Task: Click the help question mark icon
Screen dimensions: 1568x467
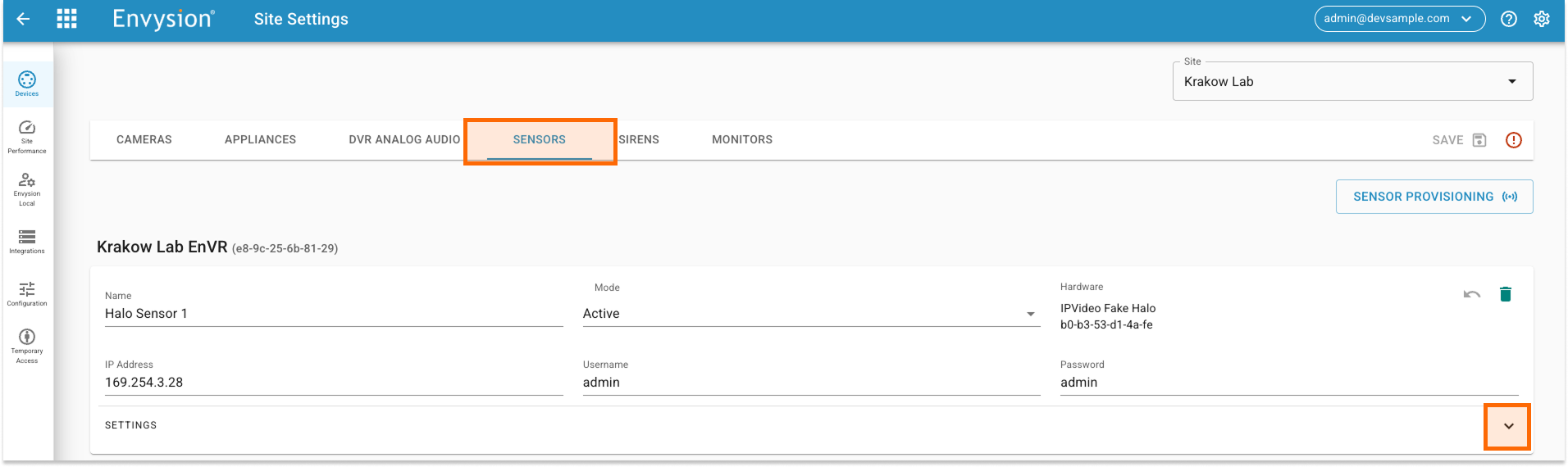Action: 1508,19
